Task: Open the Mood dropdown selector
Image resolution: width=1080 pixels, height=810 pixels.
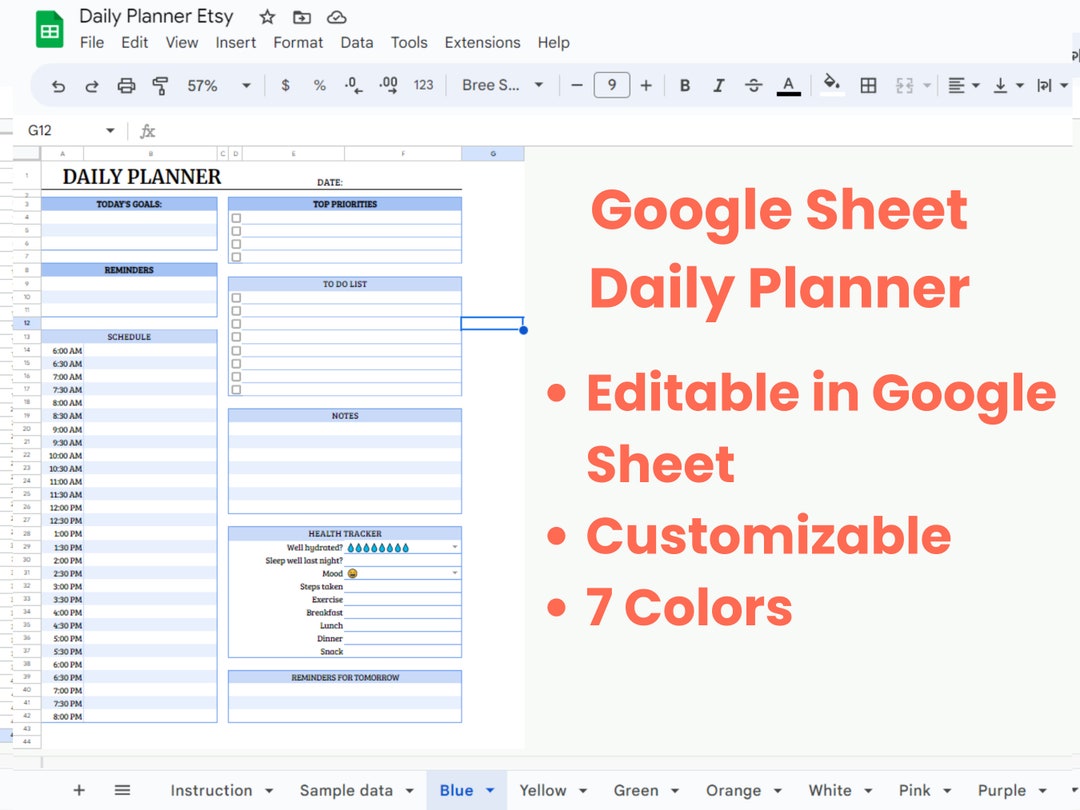Action: 455,573
